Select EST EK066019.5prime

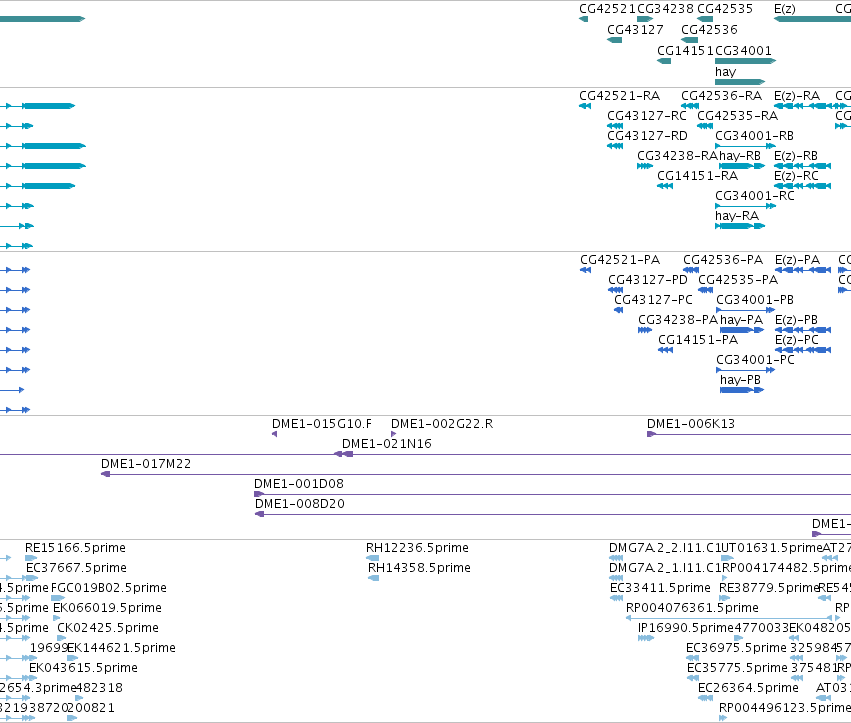tap(107, 608)
